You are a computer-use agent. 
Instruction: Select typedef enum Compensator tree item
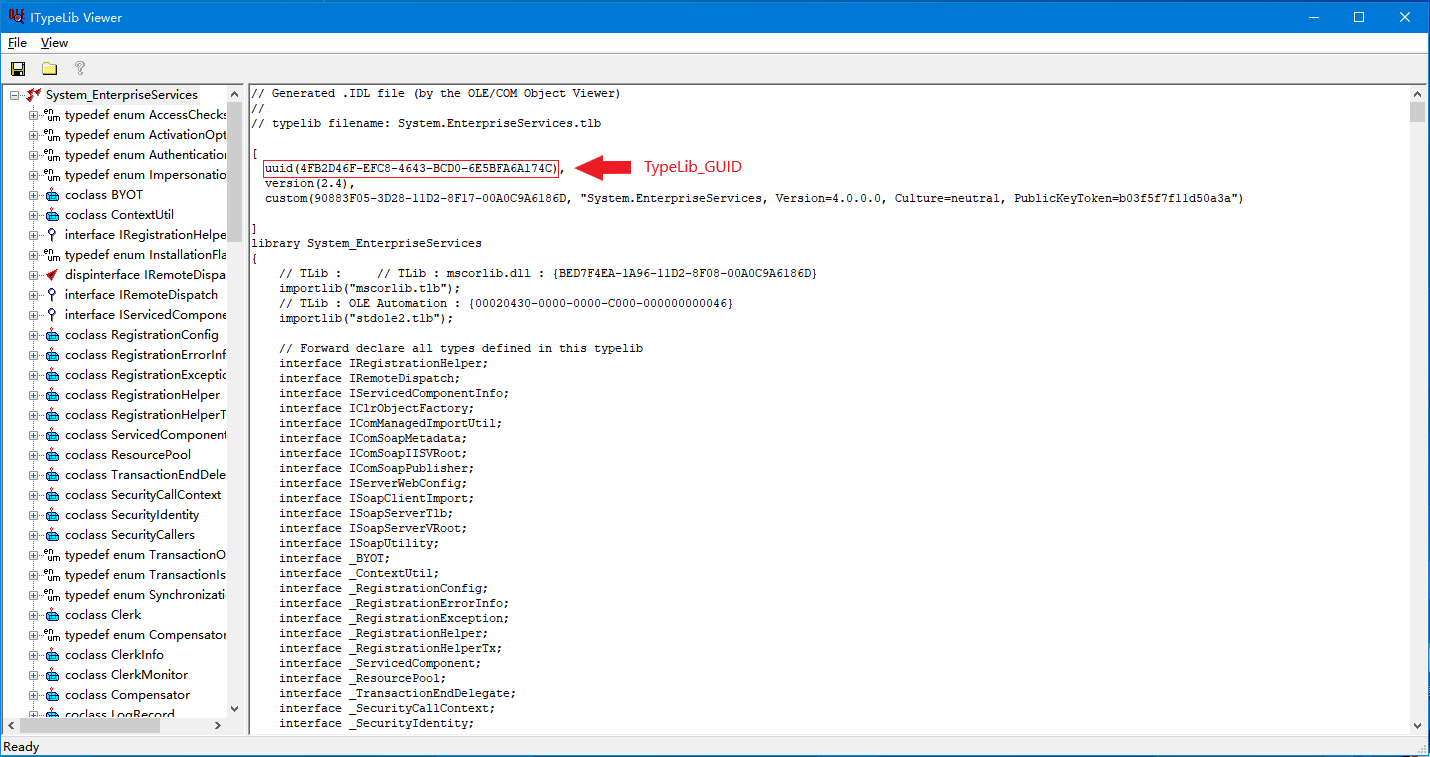point(145,635)
